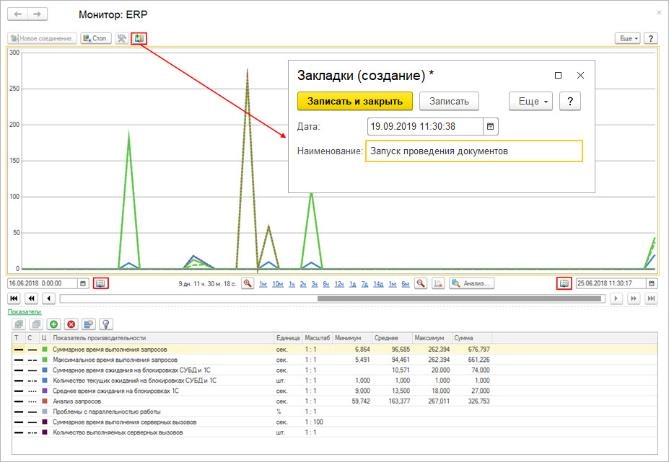Screen dimensions: 669x462
Task: Open the Еще menu in the monitor toolbar
Action: [626, 38]
